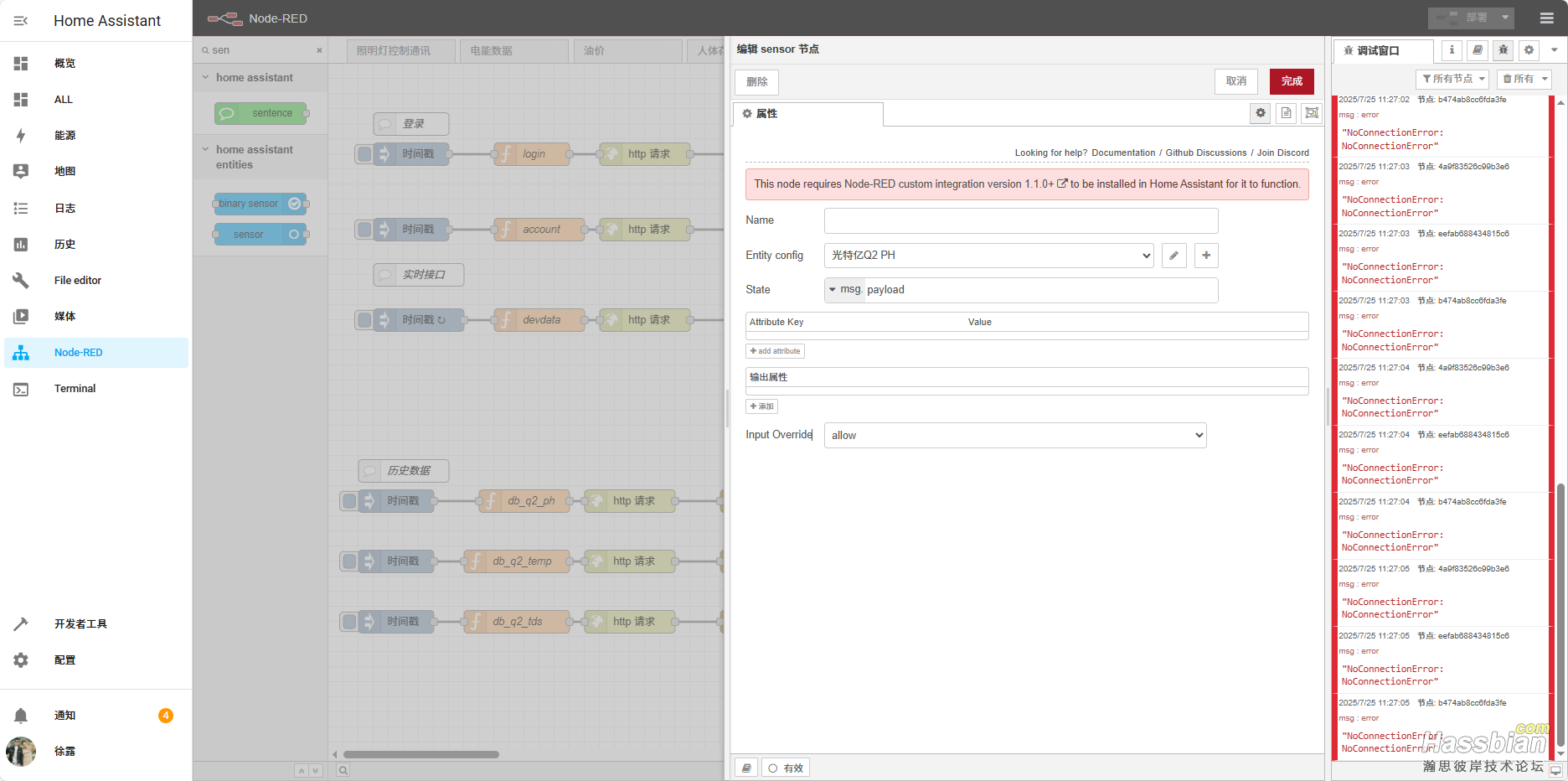Trigger the inject button before account node
The image size is (1568, 781).
364,230
